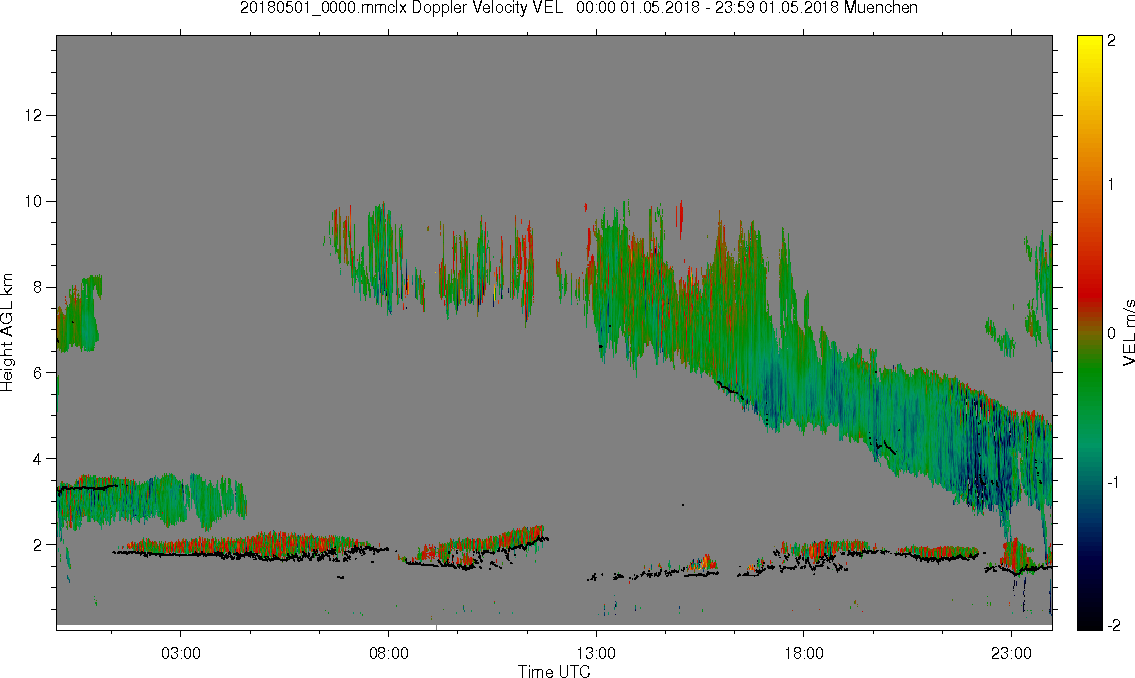Viewport: 1135px width, 678px height.
Task: Click the colorbar value 0 label
Action: tap(1111, 333)
